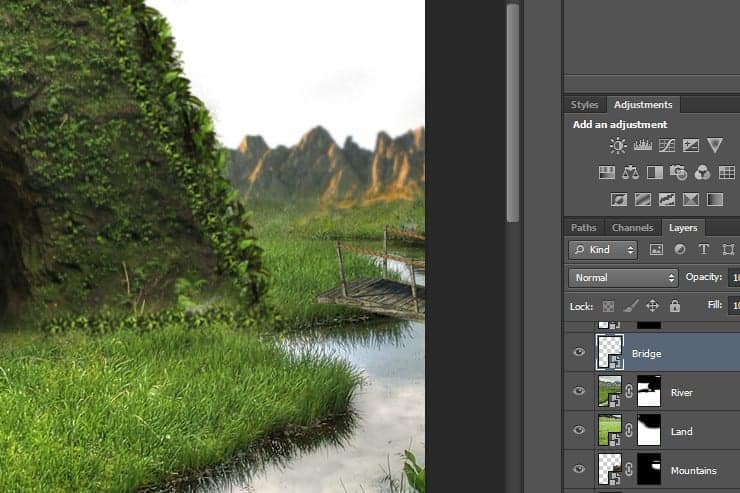Hide the Bridge layer
This screenshot has height=493, width=740.
[578, 353]
